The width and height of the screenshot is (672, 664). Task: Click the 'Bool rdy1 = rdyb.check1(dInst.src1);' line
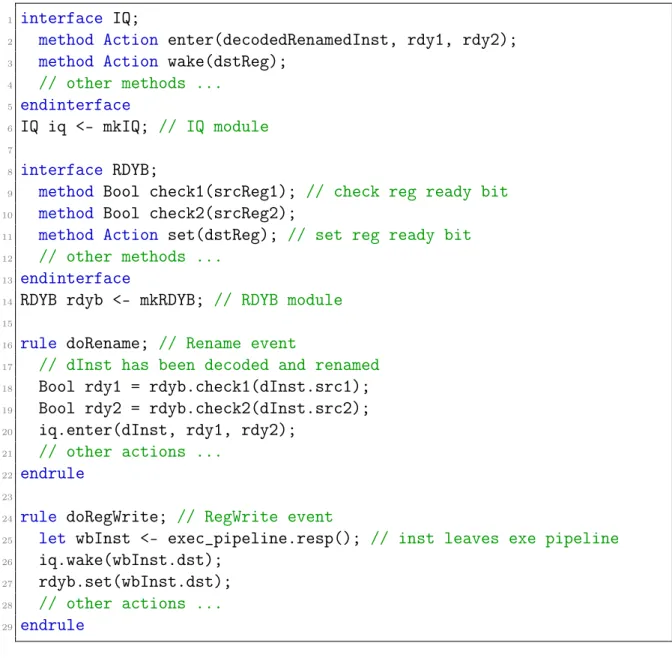(204, 387)
